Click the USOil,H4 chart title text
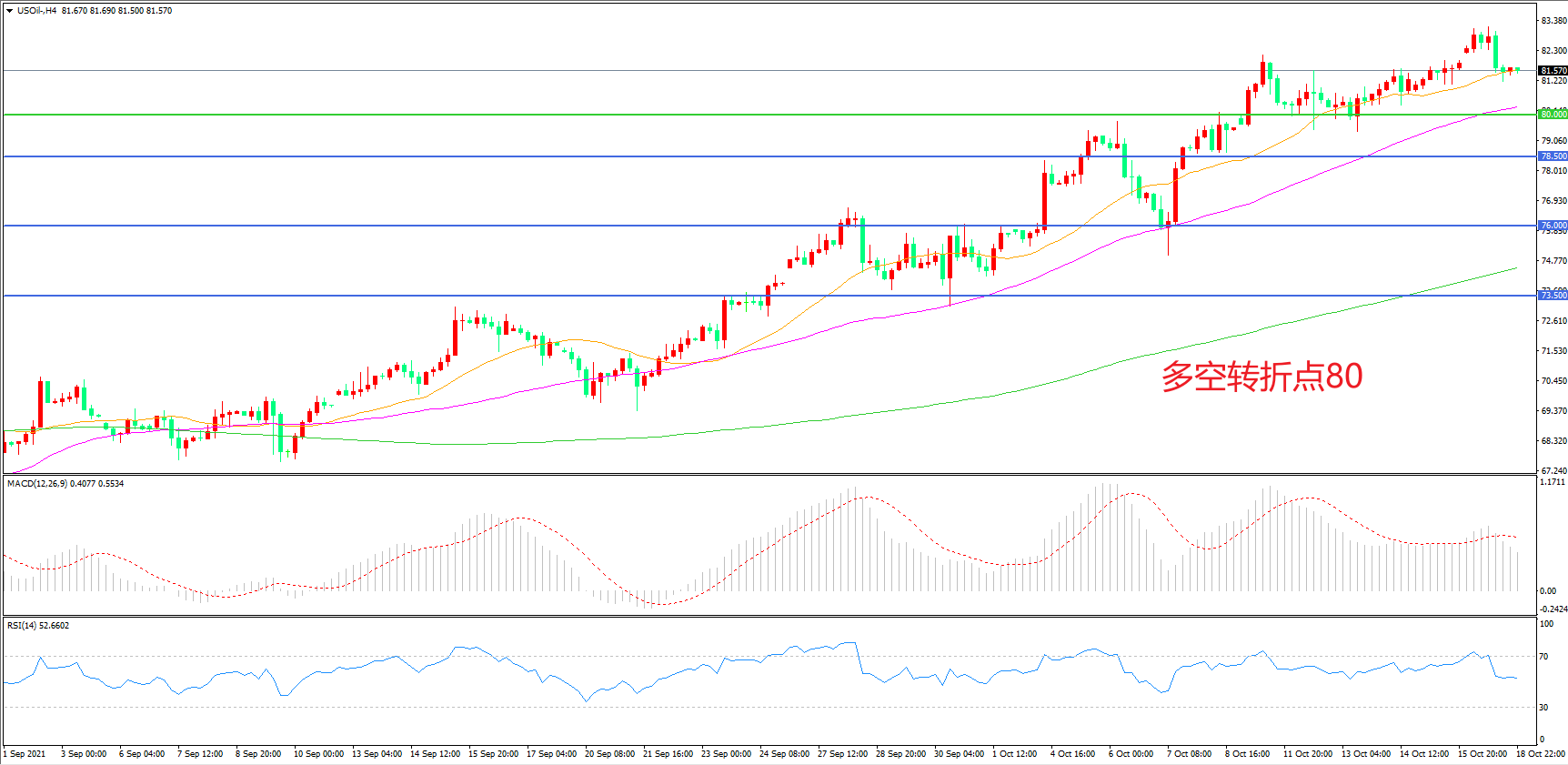This screenshot has height=765, width=1568. click(37, 11)
